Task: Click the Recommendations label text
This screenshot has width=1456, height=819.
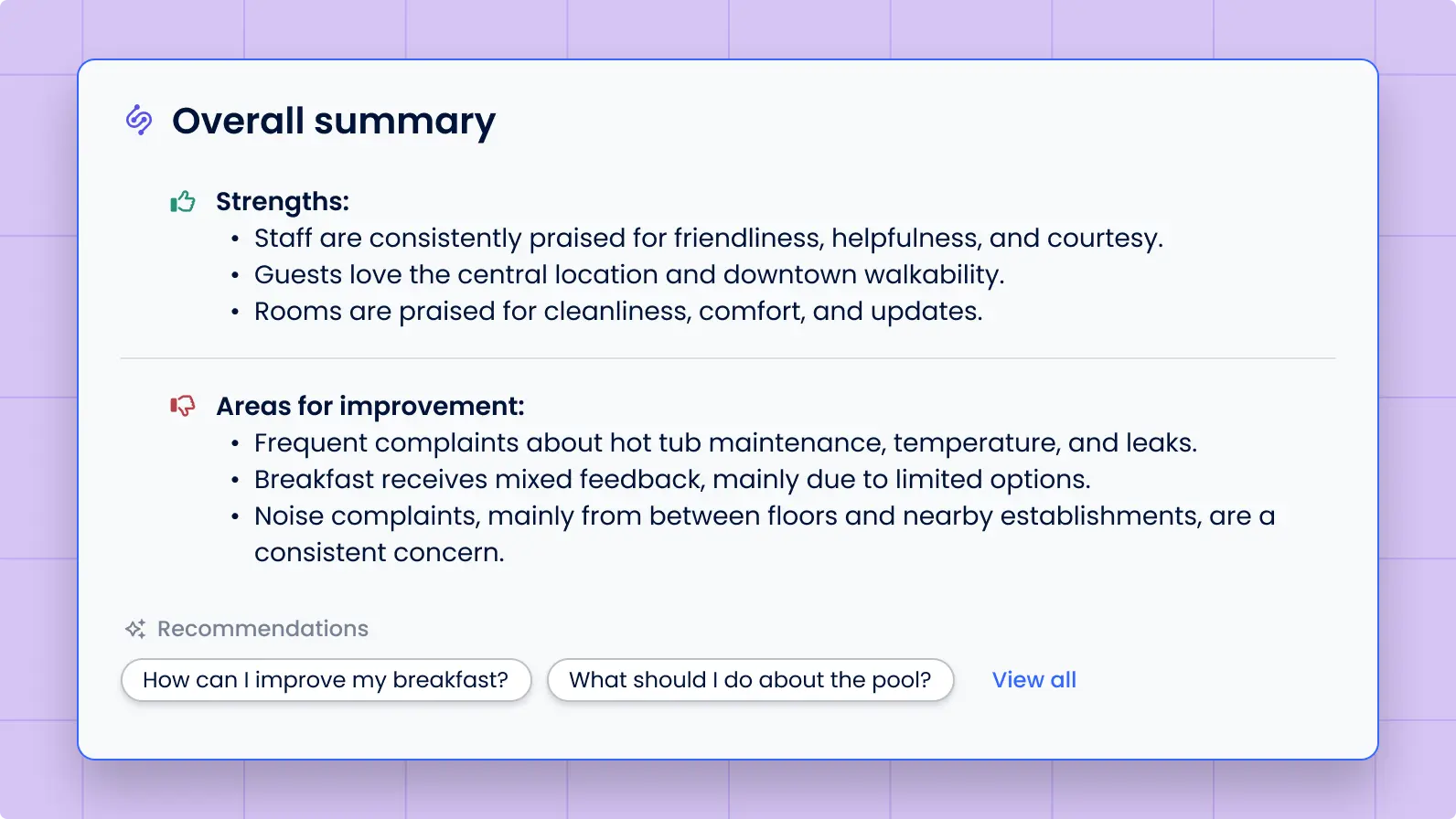Action: (x=262, y=629)
